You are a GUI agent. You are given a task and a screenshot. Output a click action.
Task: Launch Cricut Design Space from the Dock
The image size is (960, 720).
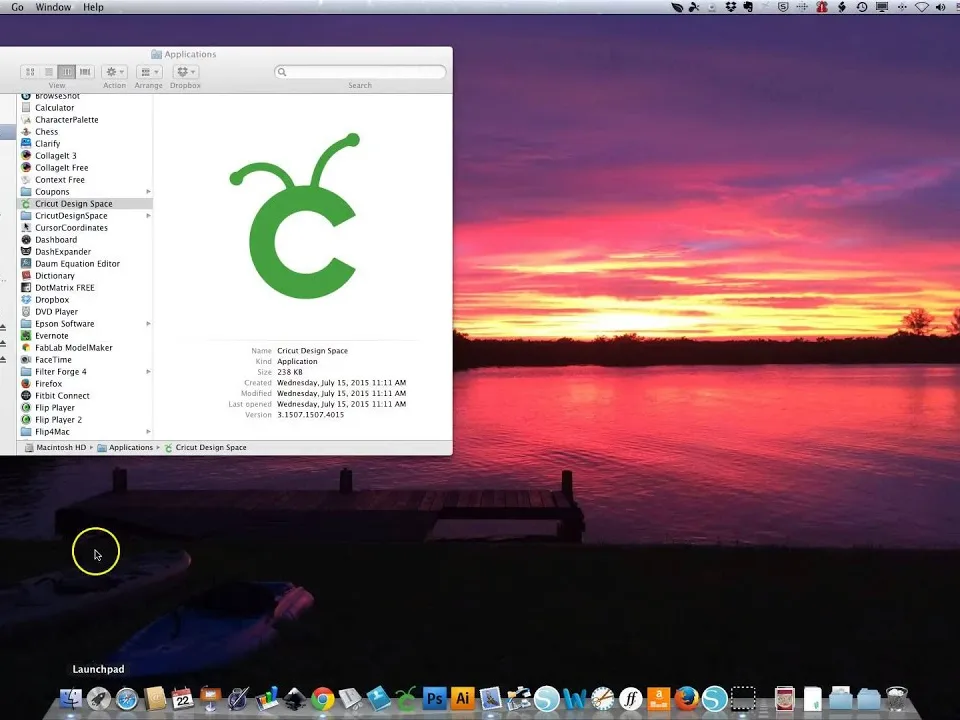click(404, 698)
